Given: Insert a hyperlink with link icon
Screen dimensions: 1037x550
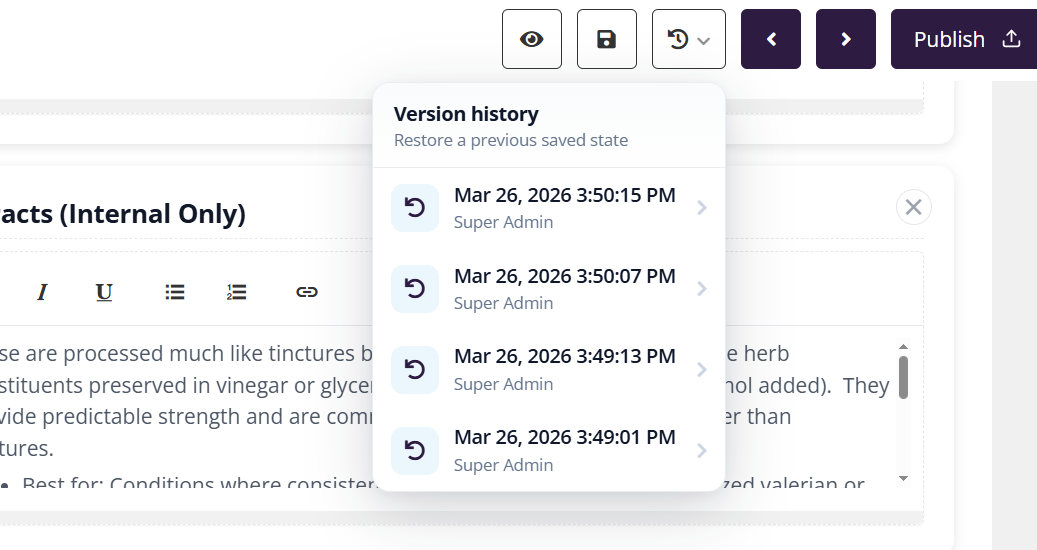Looking at the screenshot, I should (307, 292).
